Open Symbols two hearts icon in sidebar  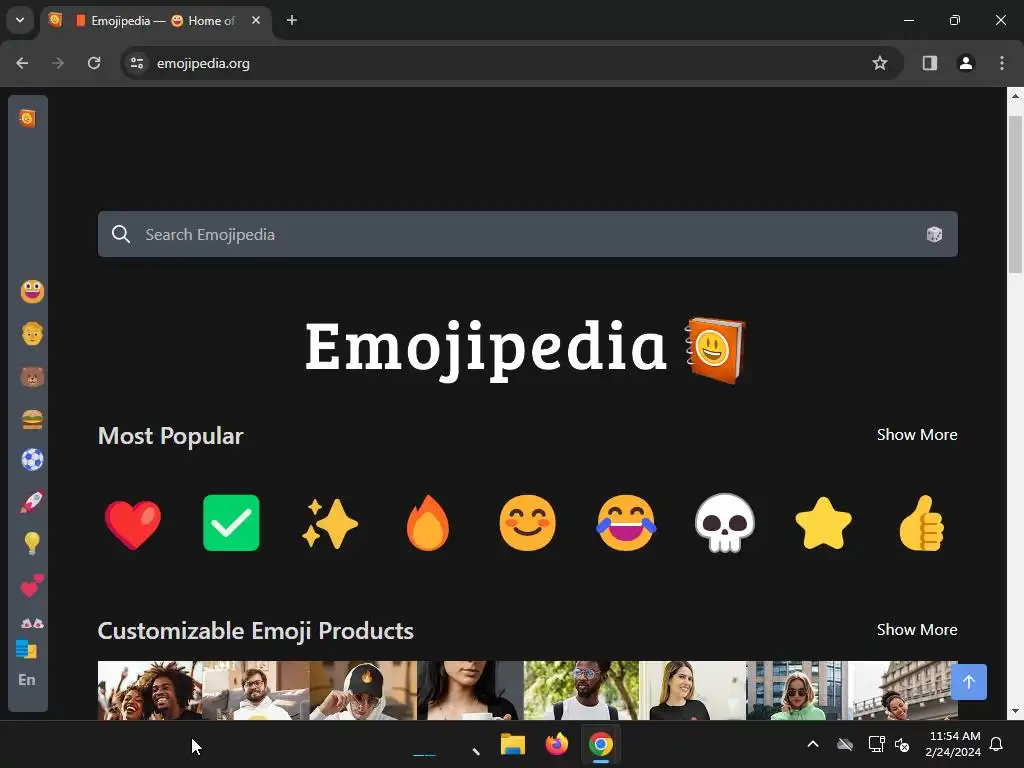32,586
